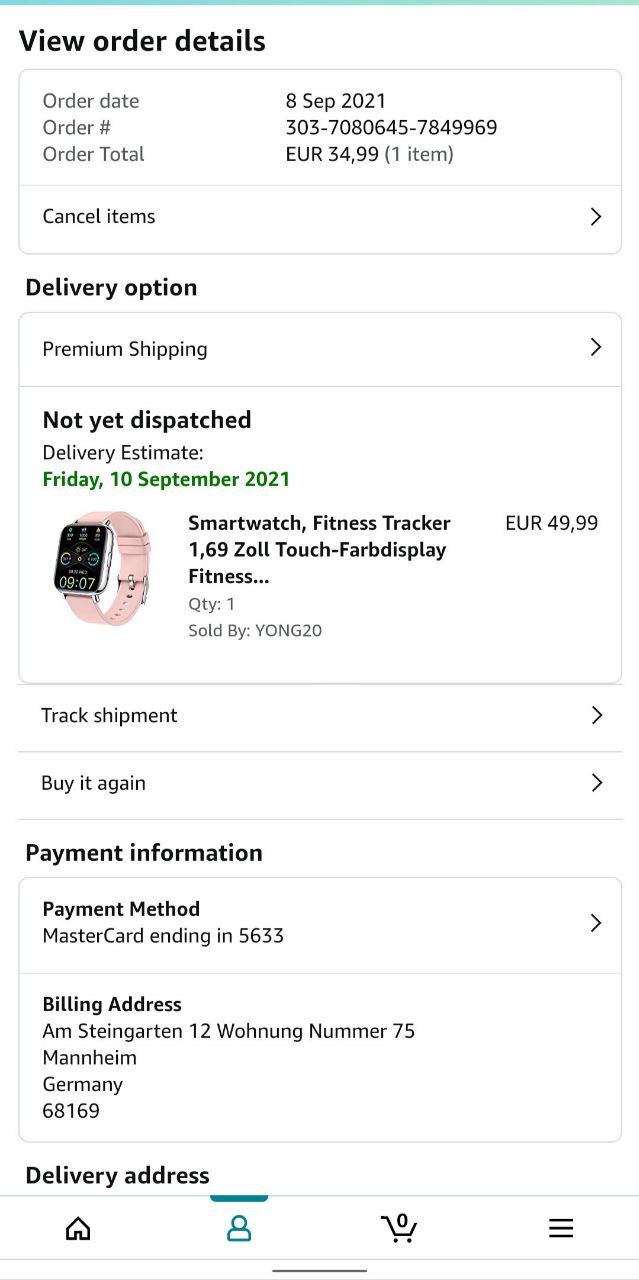Expand Premium Shipping chevron arrow
639x1280 pixels.
(596, 348)
